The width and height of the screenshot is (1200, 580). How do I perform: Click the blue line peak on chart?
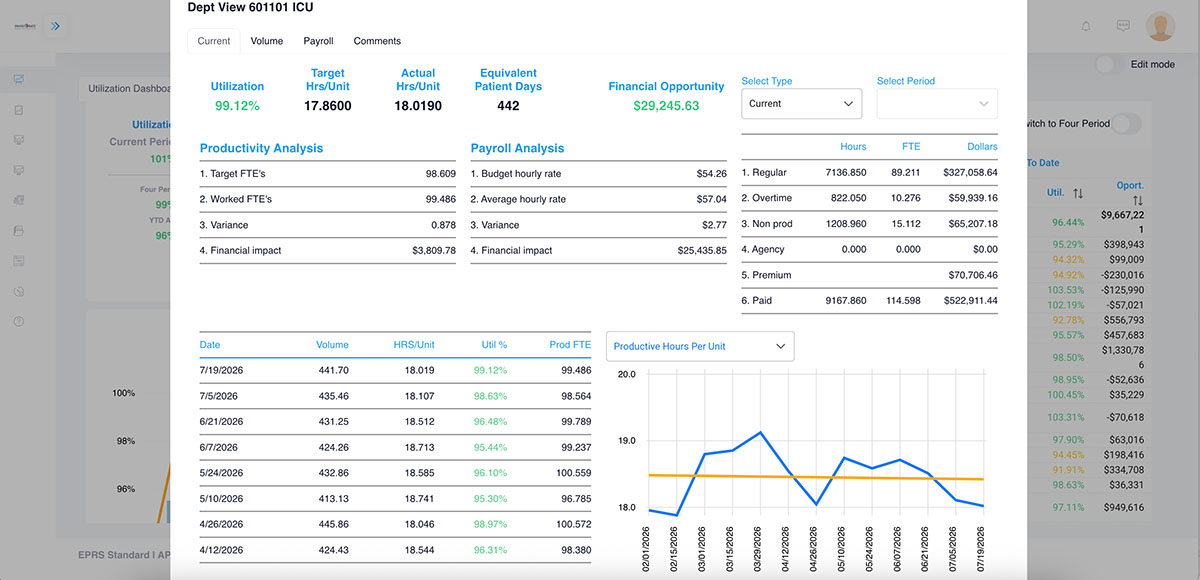pos(761,433)
